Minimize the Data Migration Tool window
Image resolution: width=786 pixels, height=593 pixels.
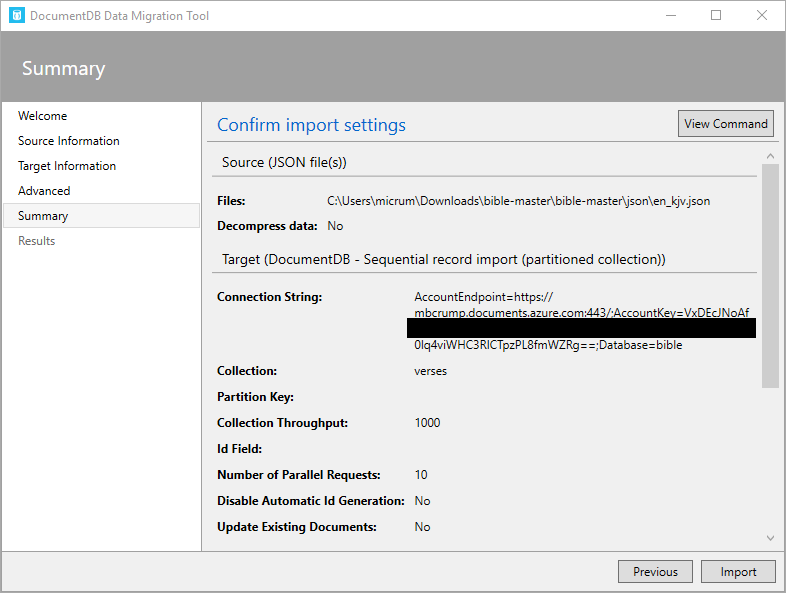[x=670, y=16]
